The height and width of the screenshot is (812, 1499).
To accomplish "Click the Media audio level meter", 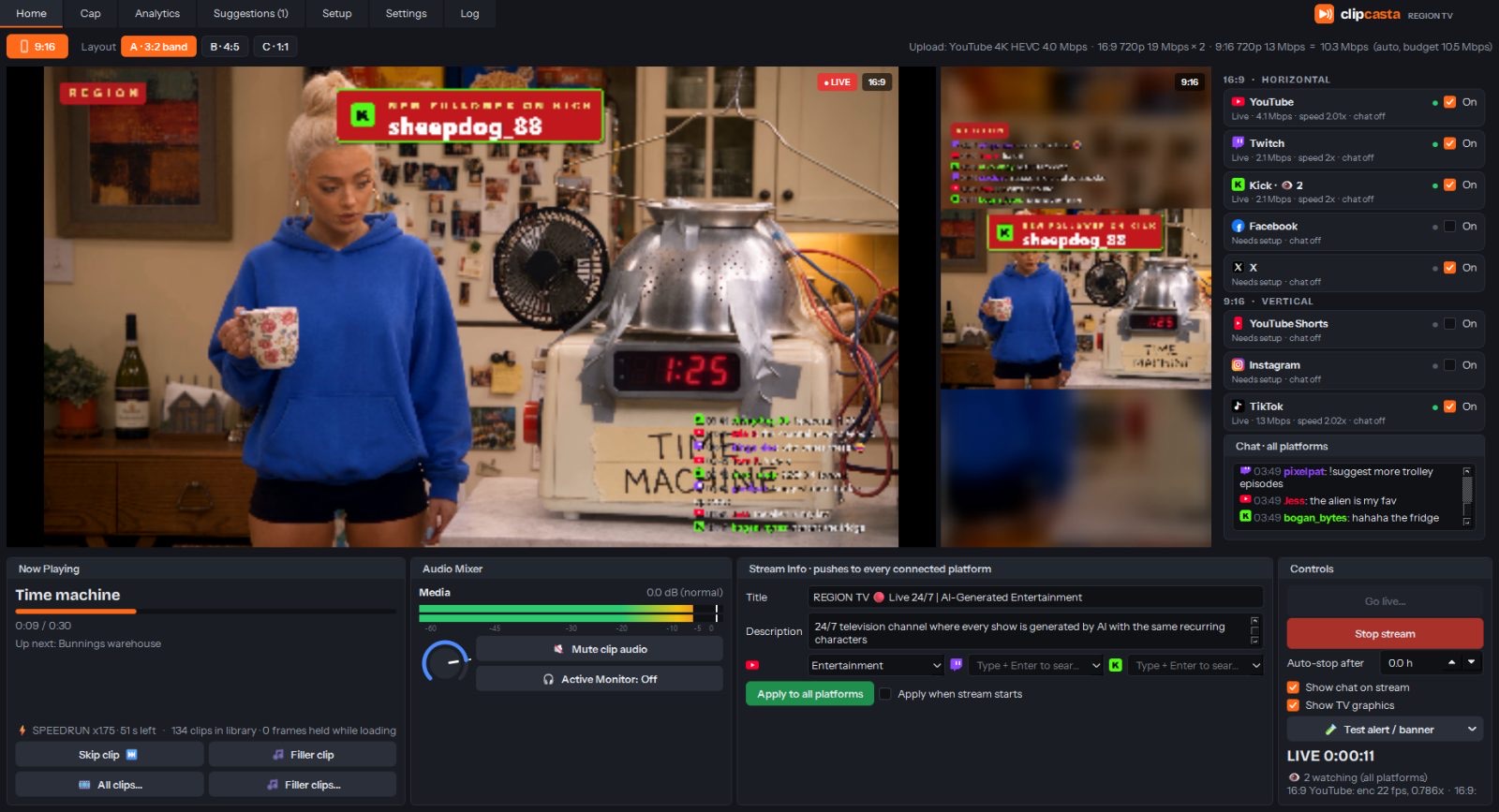I will pyautogui.click(x=570, y=613).
